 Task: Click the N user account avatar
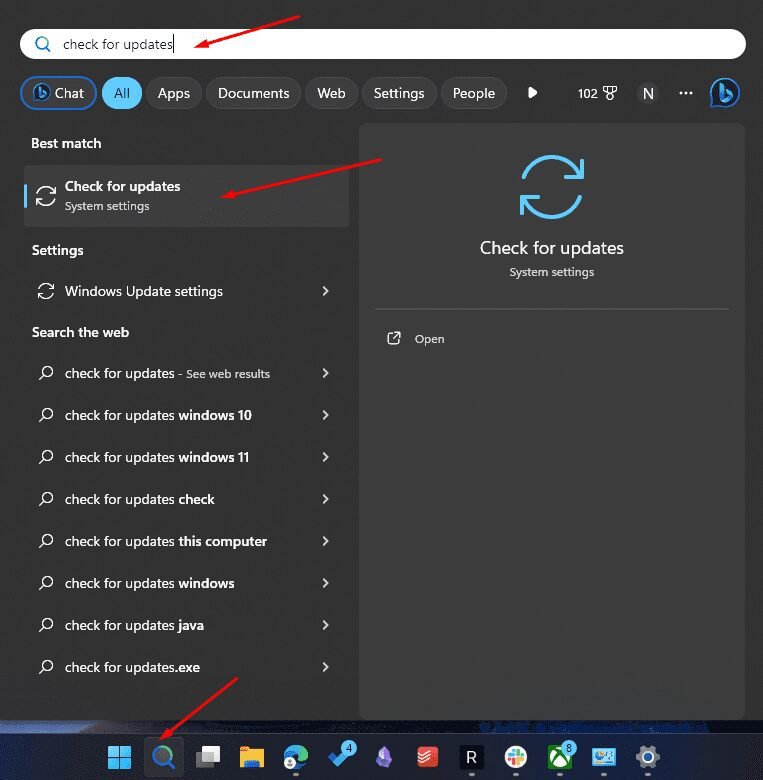pyautogui.click(x=648, y=93)
